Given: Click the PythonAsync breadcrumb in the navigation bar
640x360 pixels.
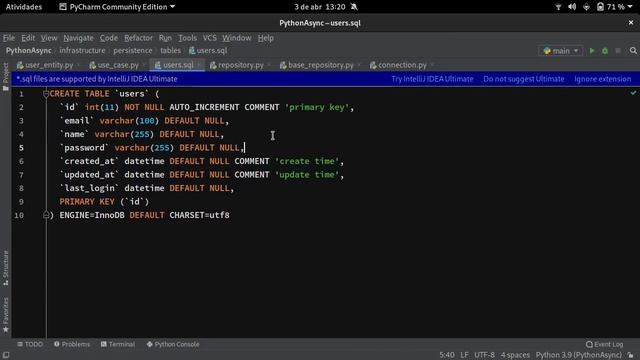Looking at the screenshot, I should (29, 51).
